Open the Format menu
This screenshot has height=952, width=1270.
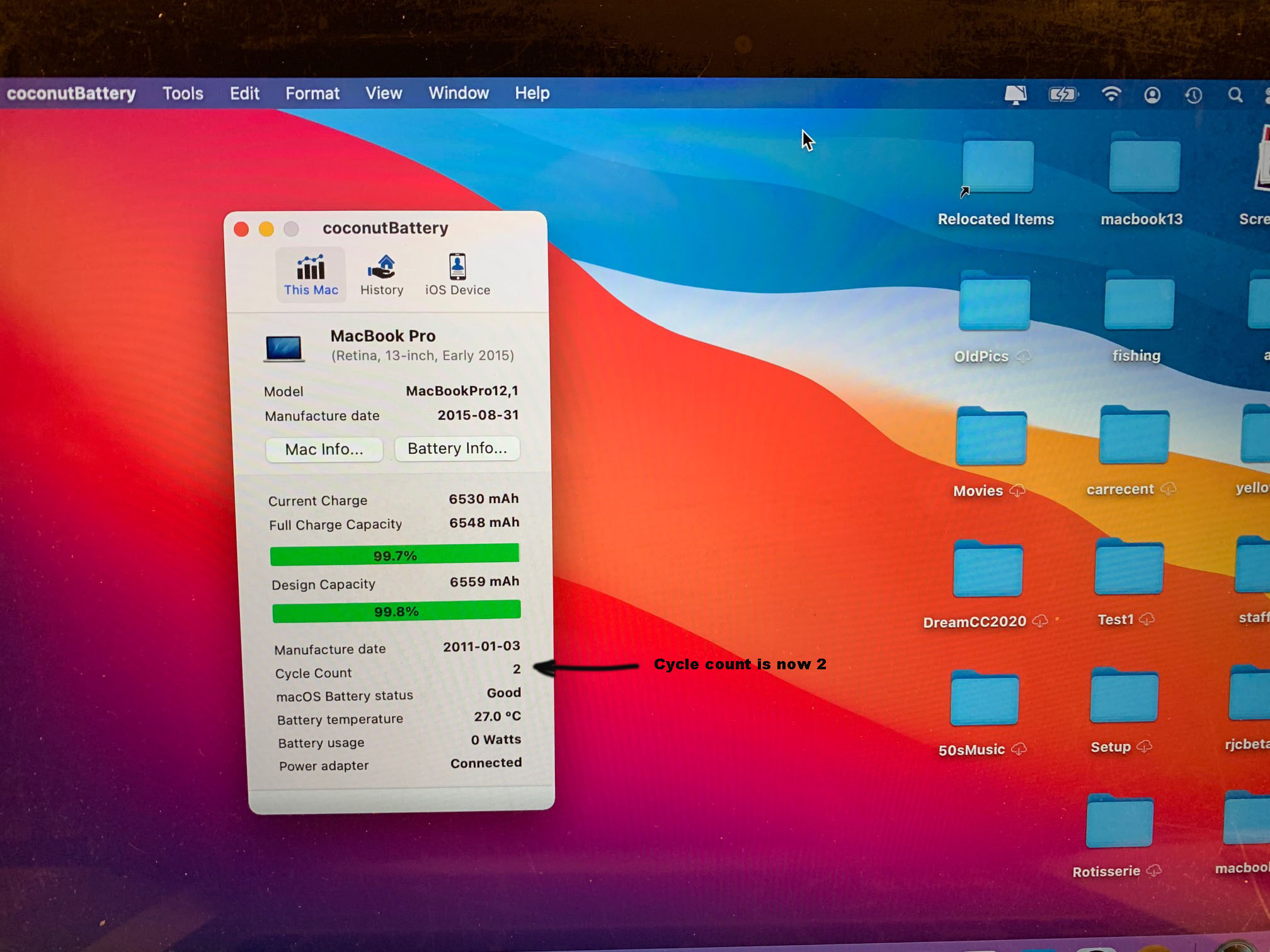pos(312,94)
